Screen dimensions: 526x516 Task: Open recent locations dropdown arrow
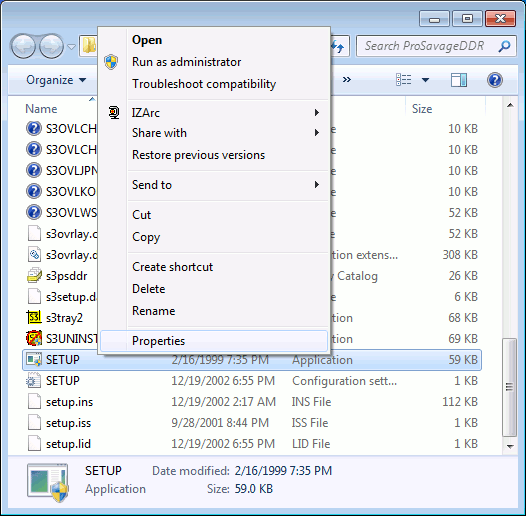coord(71,46)
